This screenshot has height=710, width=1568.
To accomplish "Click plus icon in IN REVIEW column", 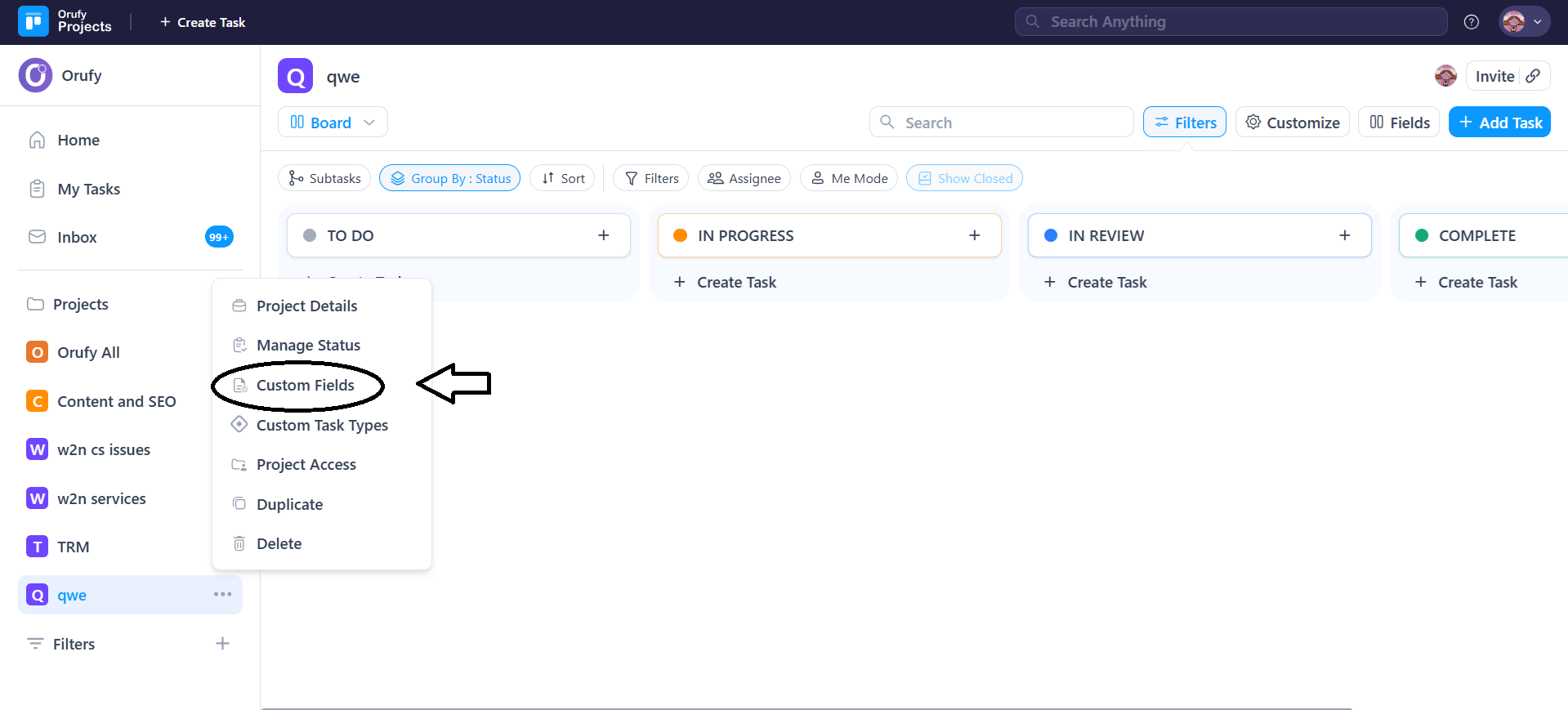I will (x=1344, y=235).
